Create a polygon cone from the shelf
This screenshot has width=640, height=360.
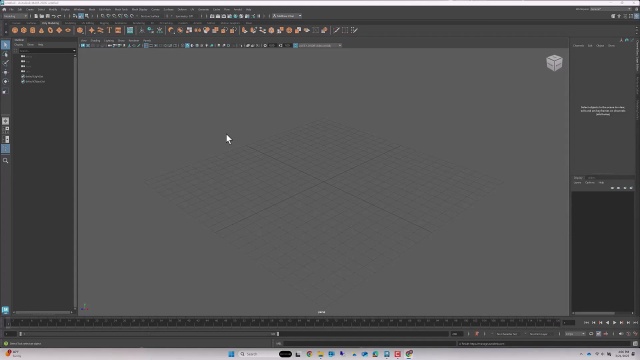[x=42, y=30]
